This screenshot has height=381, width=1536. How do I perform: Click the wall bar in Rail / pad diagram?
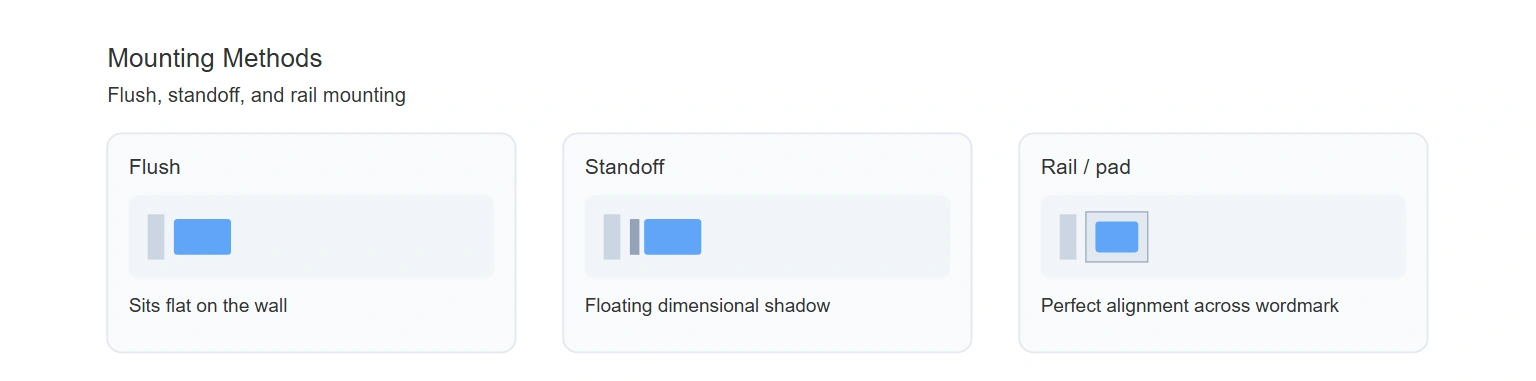(1068, 237)
